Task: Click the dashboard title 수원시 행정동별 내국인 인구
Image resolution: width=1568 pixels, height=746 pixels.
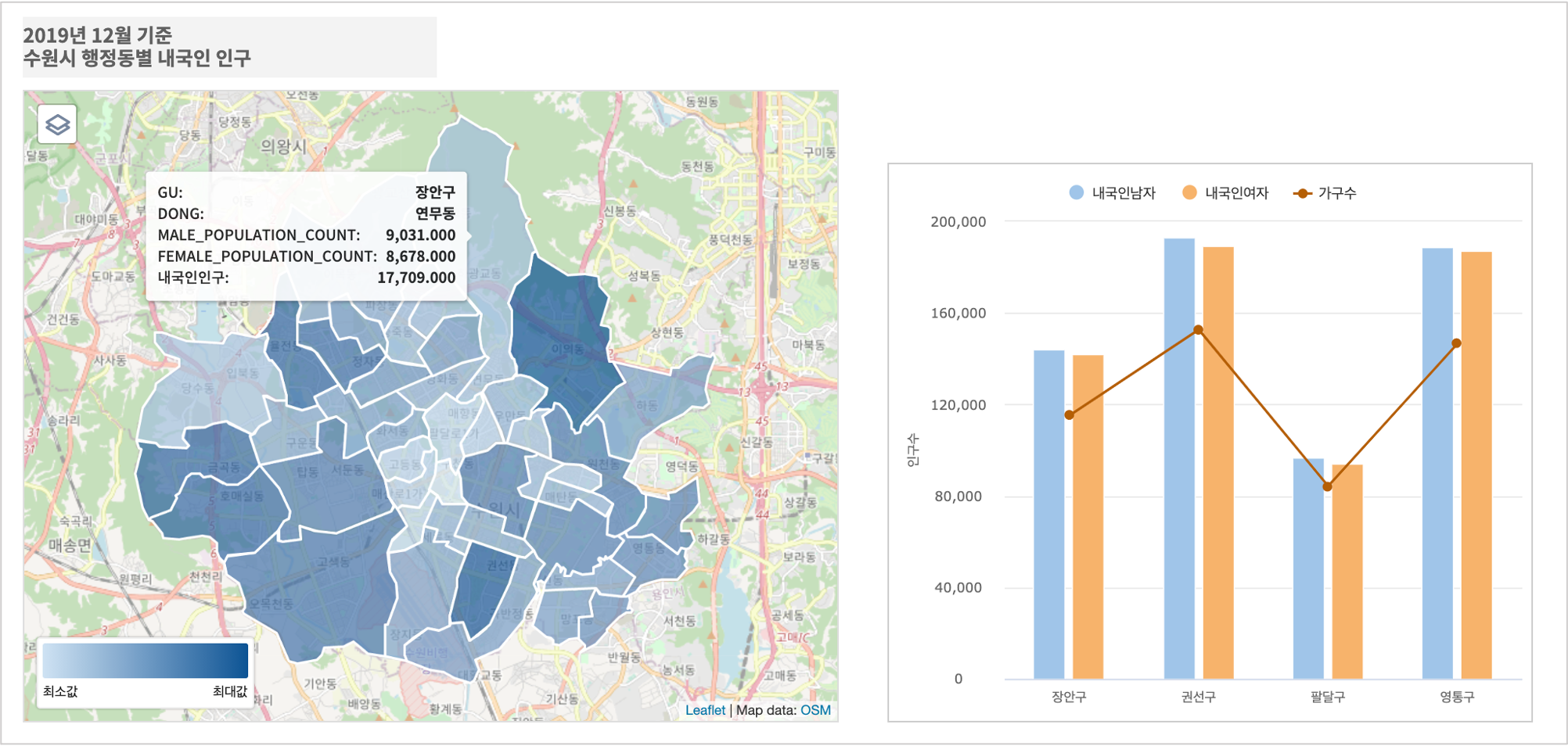Action: pyautogui.click(x=137, y=58)
